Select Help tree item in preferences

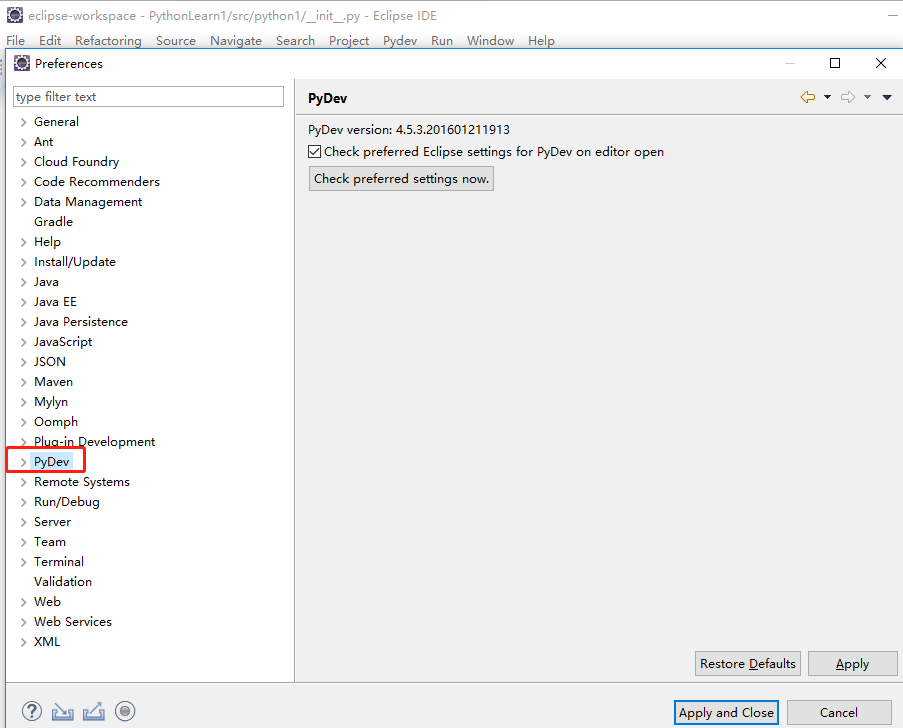tap(47, 242)
